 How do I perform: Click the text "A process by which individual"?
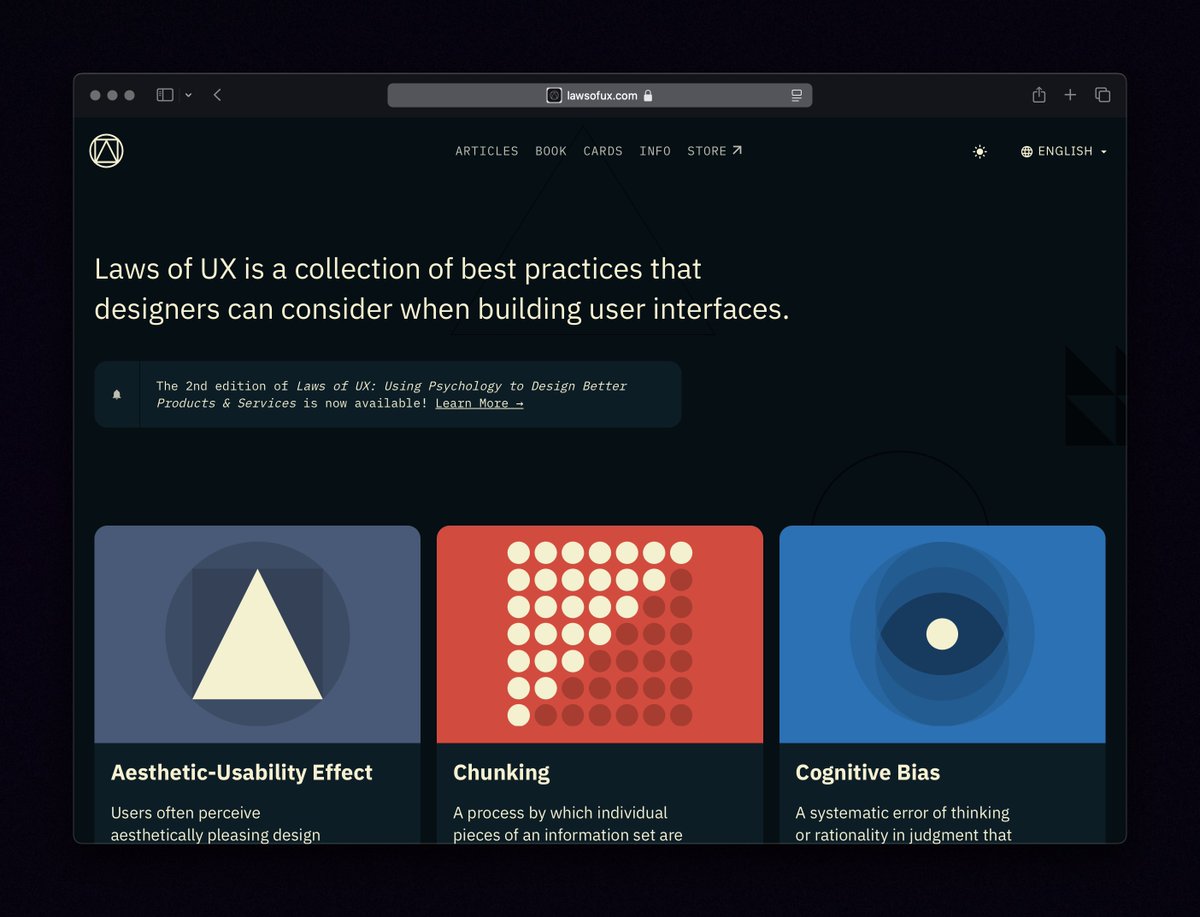coord(560,813)
